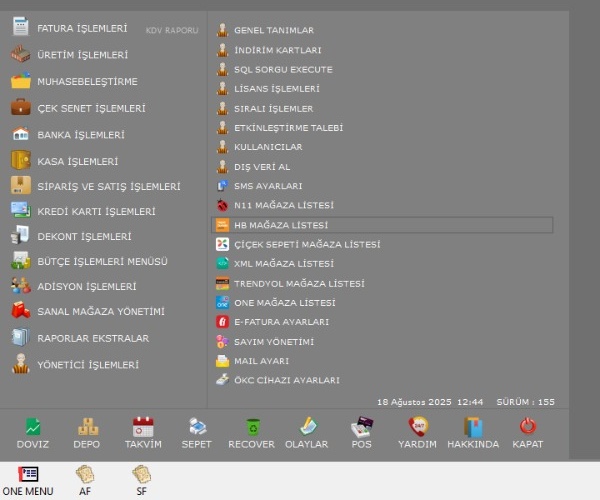
Task: Open Yönetici İşlemleri manager icon
Action: pos(21,364)
